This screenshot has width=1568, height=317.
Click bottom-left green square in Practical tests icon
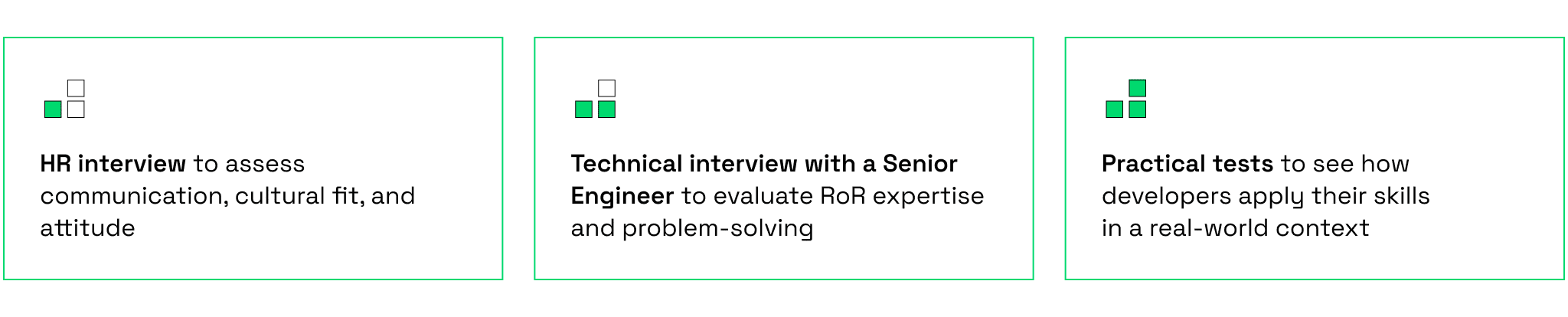pos(1114,109)
